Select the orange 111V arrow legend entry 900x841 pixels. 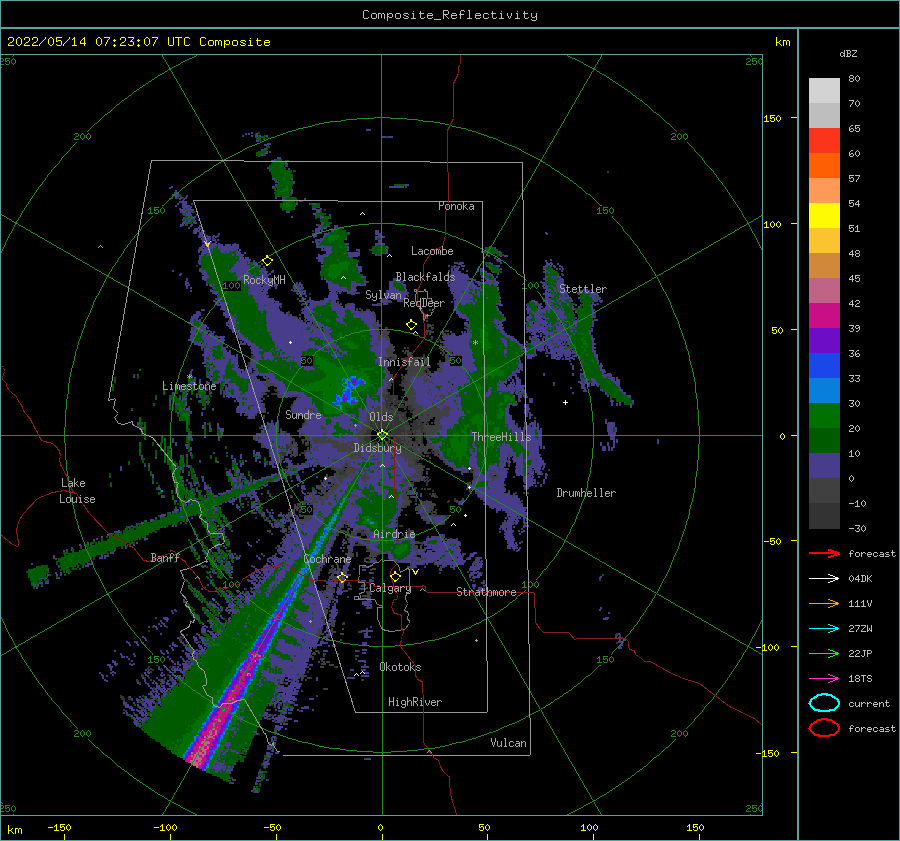824,603
